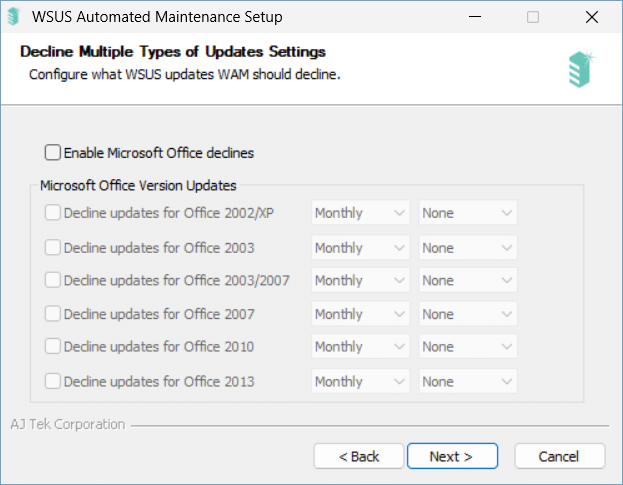Click the Microsoft Office Version Updates group label
Image resolution: width=623 pixels, height=485 pixels.
coord(138,185)
